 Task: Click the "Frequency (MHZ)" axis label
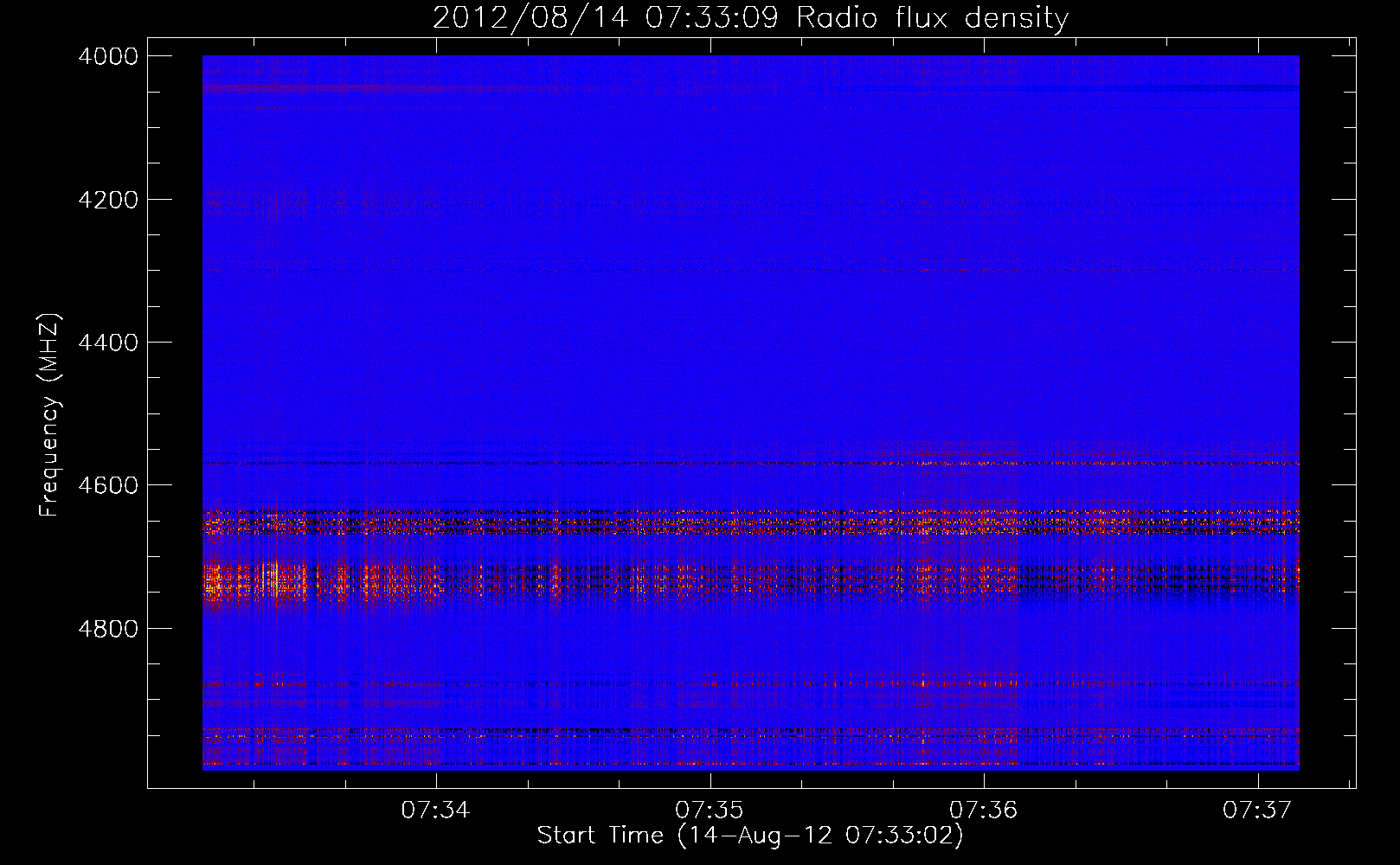point(50,415)
